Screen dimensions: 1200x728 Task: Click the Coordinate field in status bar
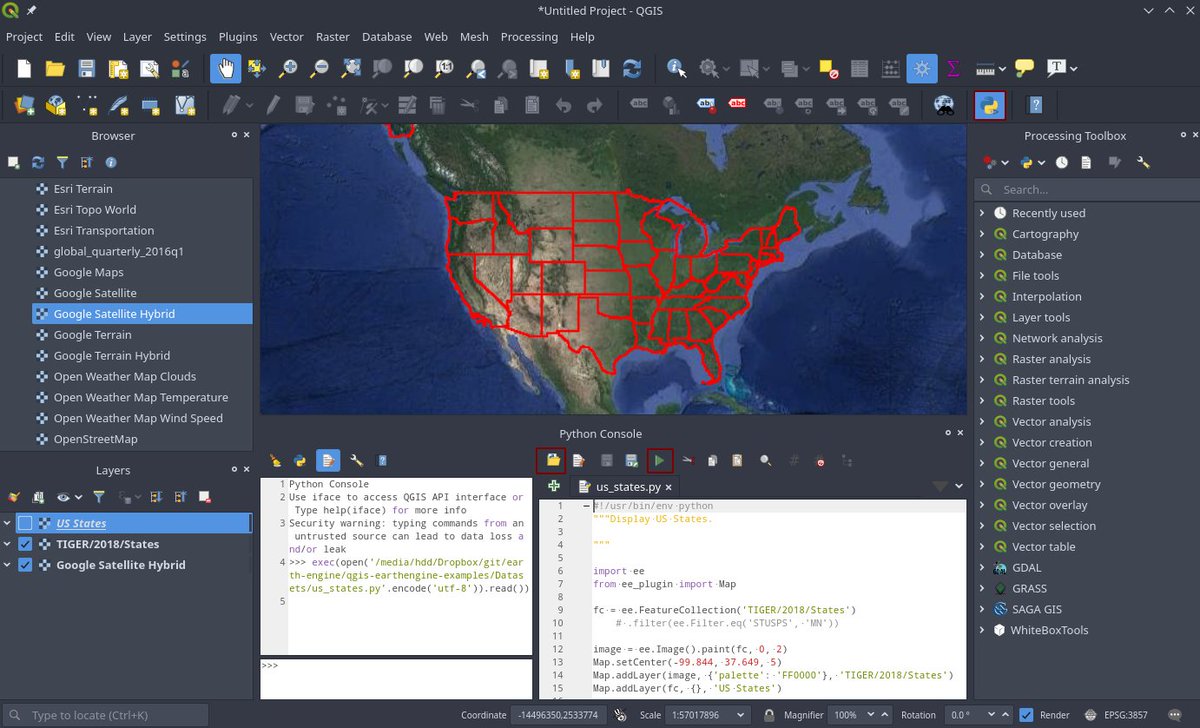tap(558, 715)
